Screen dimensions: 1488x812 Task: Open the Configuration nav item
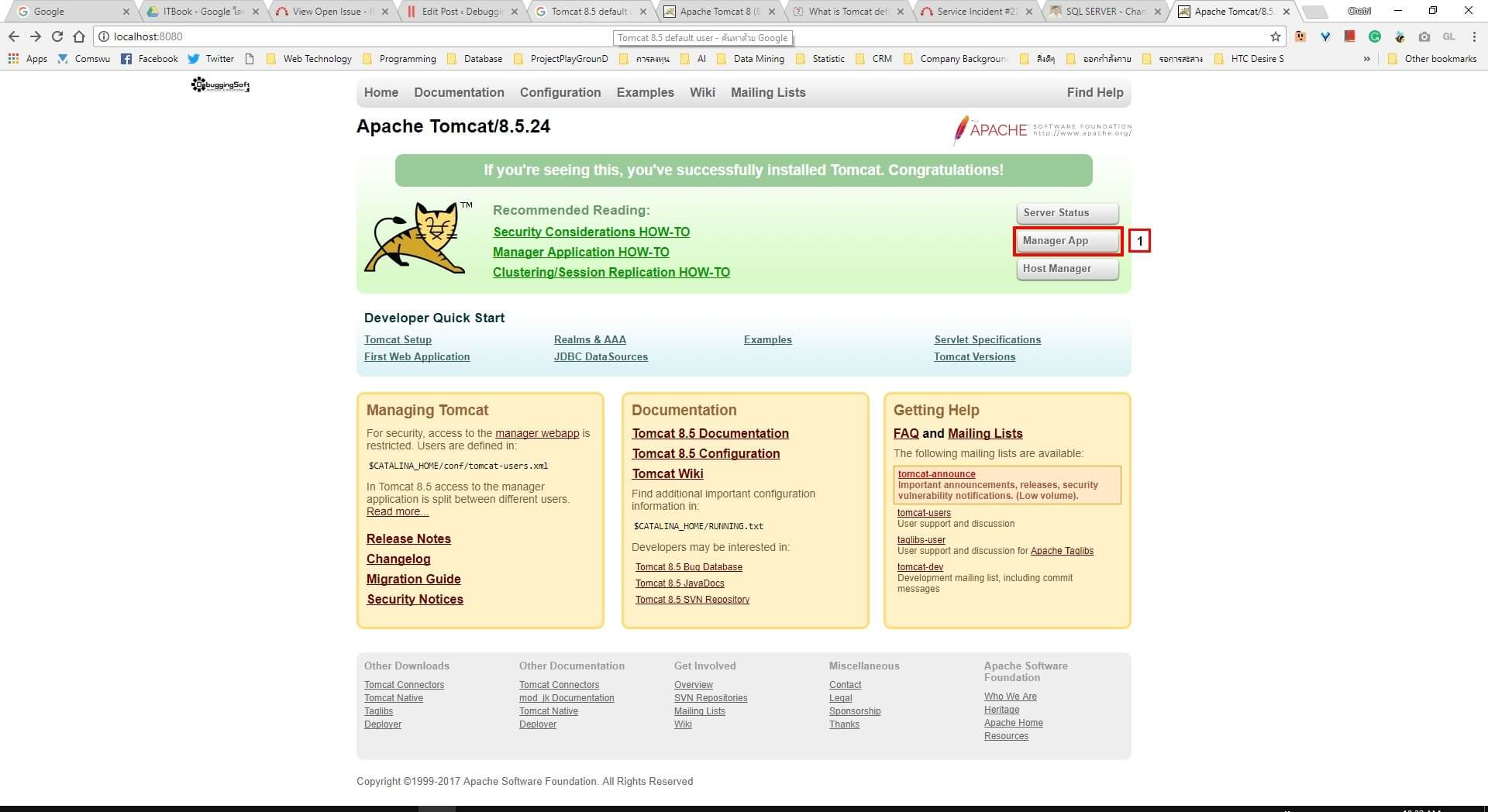pos(560,92)
